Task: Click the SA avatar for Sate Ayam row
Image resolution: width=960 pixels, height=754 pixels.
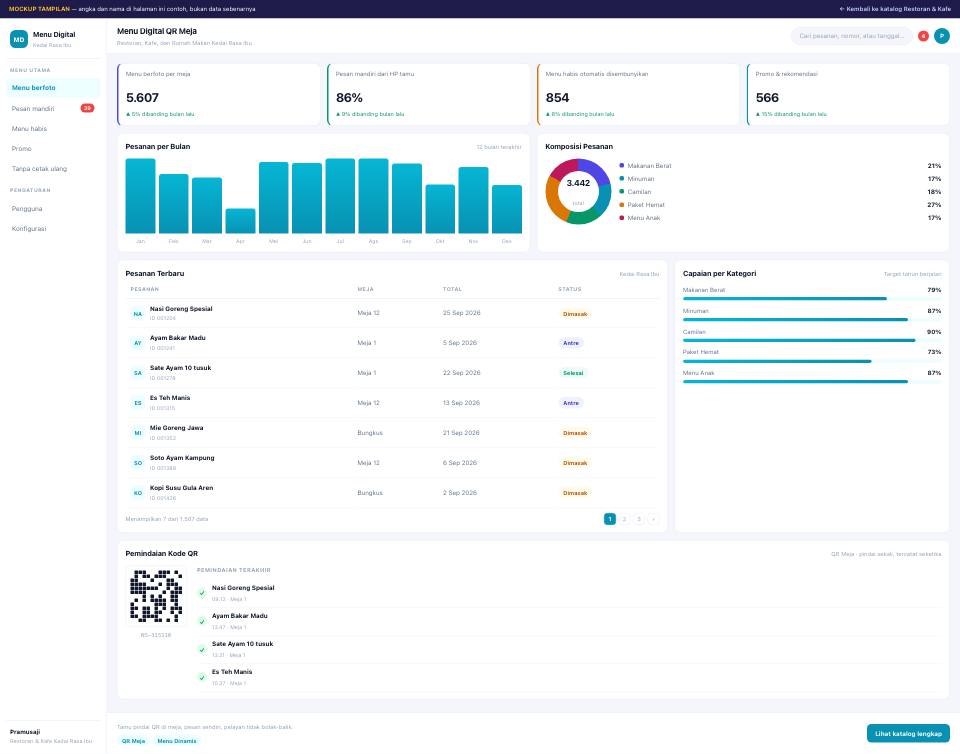Action: 138,373
